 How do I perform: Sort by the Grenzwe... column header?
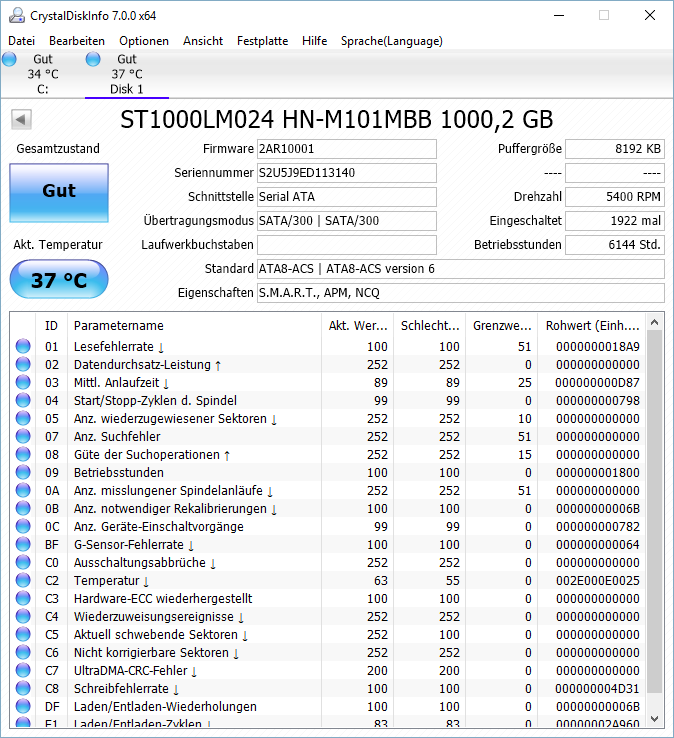coord(502,326)
